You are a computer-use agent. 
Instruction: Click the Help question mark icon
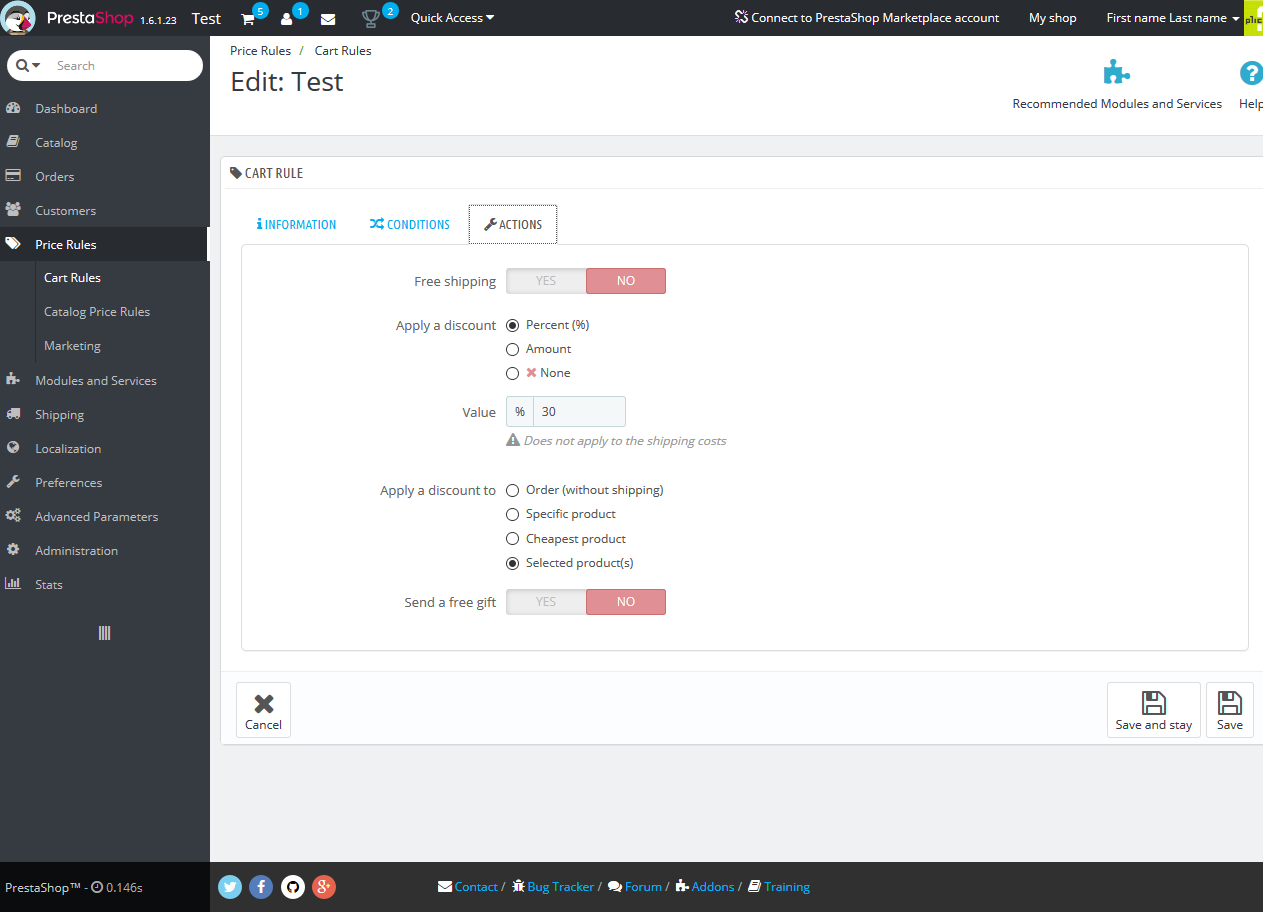pyautogui.click(x=1251, y=73)
